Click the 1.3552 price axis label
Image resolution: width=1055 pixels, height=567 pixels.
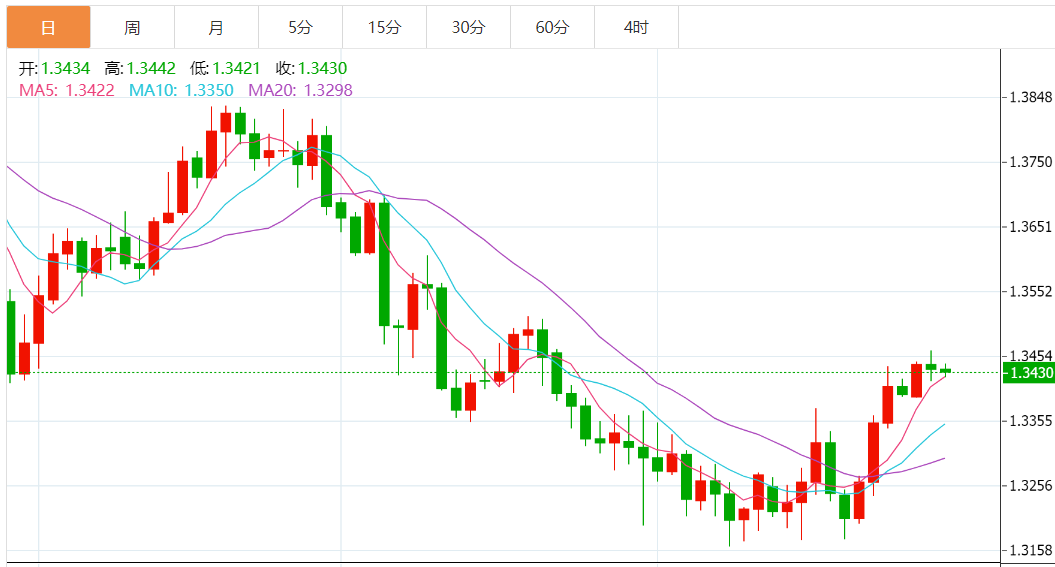click(1031, 292)
